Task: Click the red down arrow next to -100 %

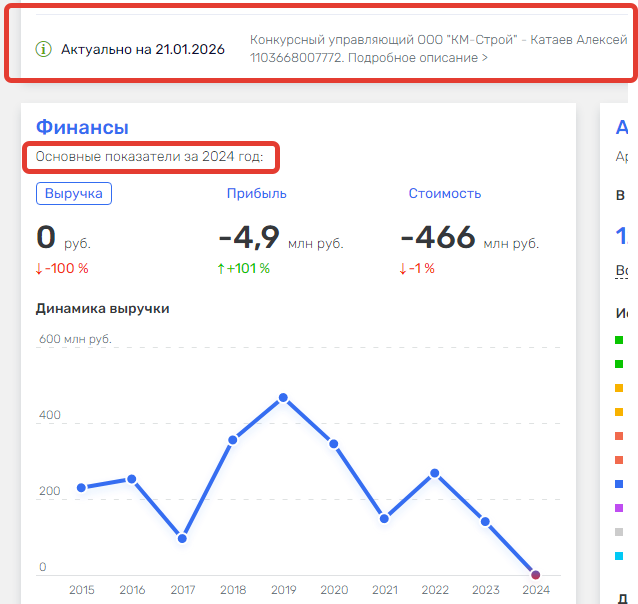Action: pos(39,268)
